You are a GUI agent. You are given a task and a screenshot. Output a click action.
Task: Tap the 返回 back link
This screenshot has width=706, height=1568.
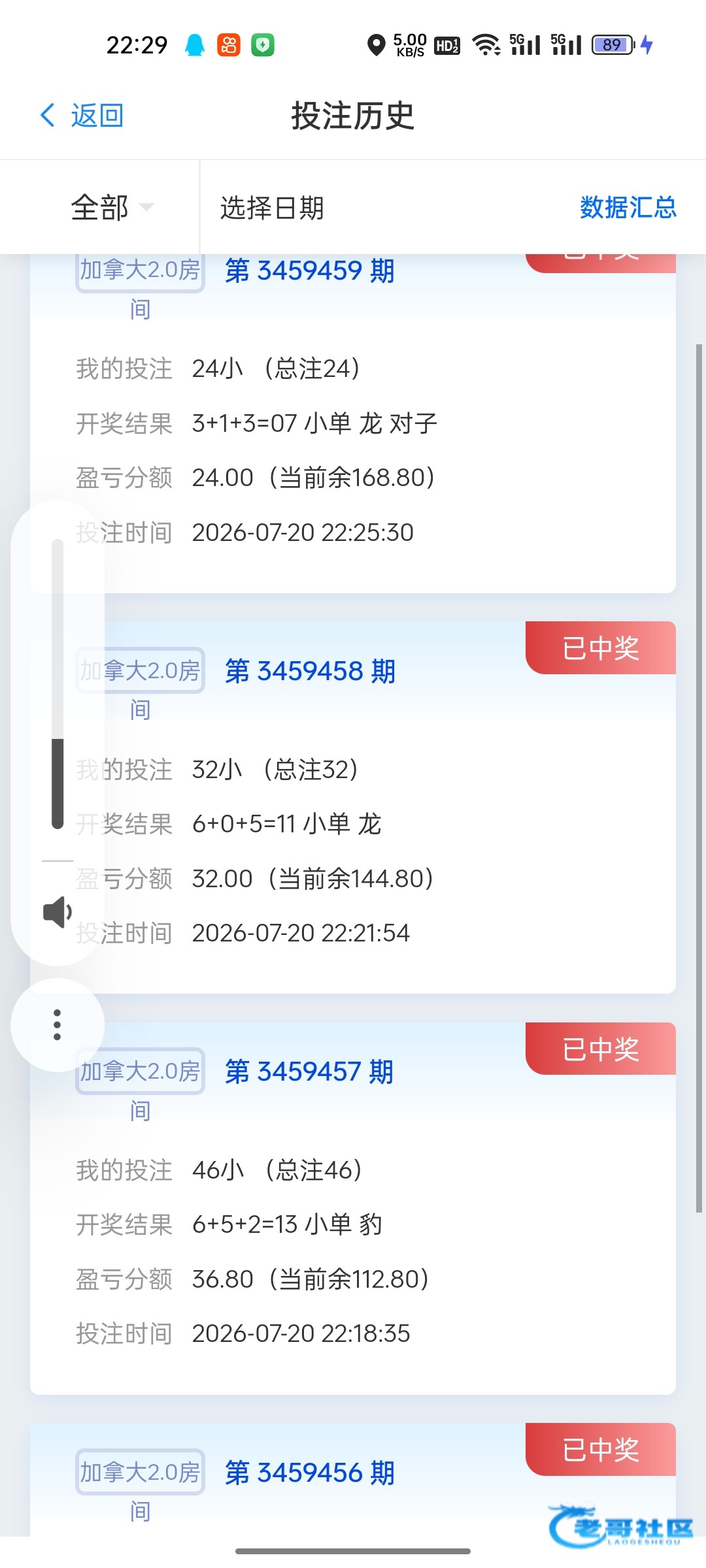[97, 116]
